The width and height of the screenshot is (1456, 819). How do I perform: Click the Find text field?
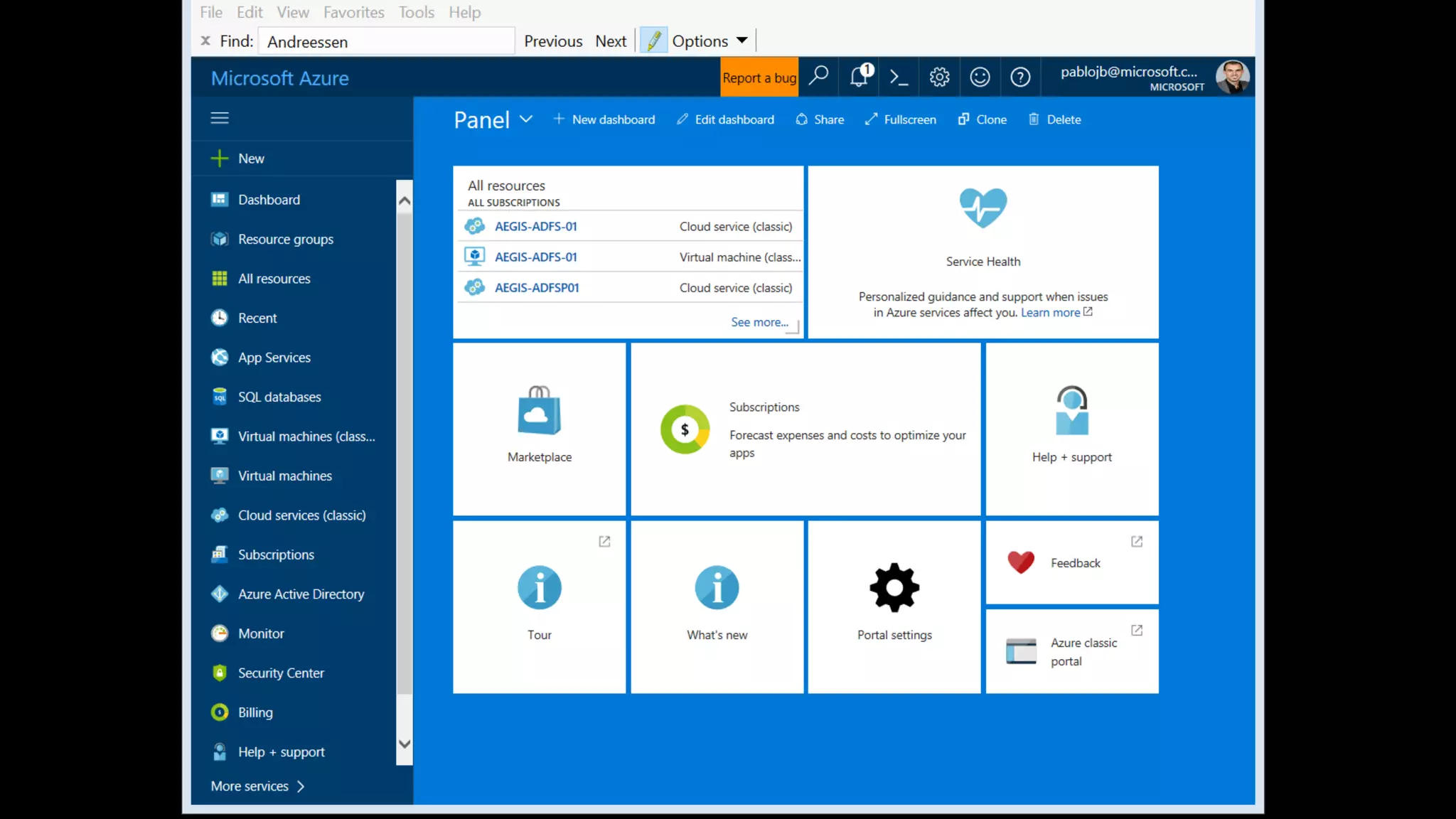(x=386, y=41)
